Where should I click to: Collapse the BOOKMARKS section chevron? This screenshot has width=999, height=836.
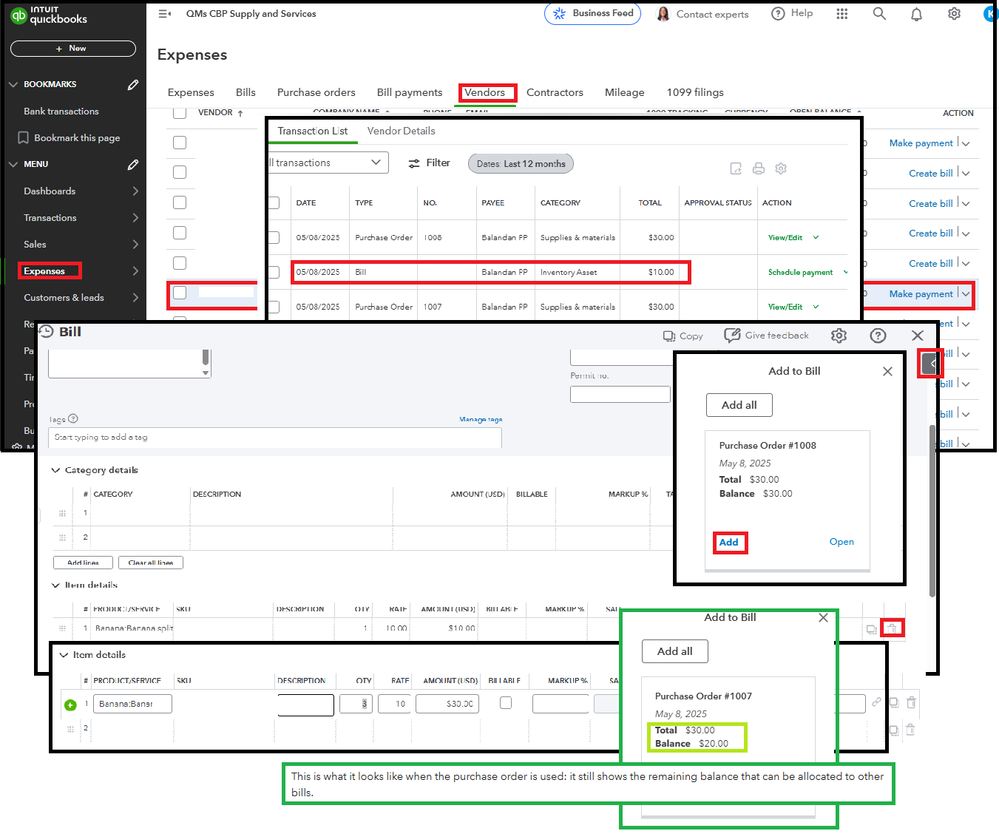click(x=13, y=84)
